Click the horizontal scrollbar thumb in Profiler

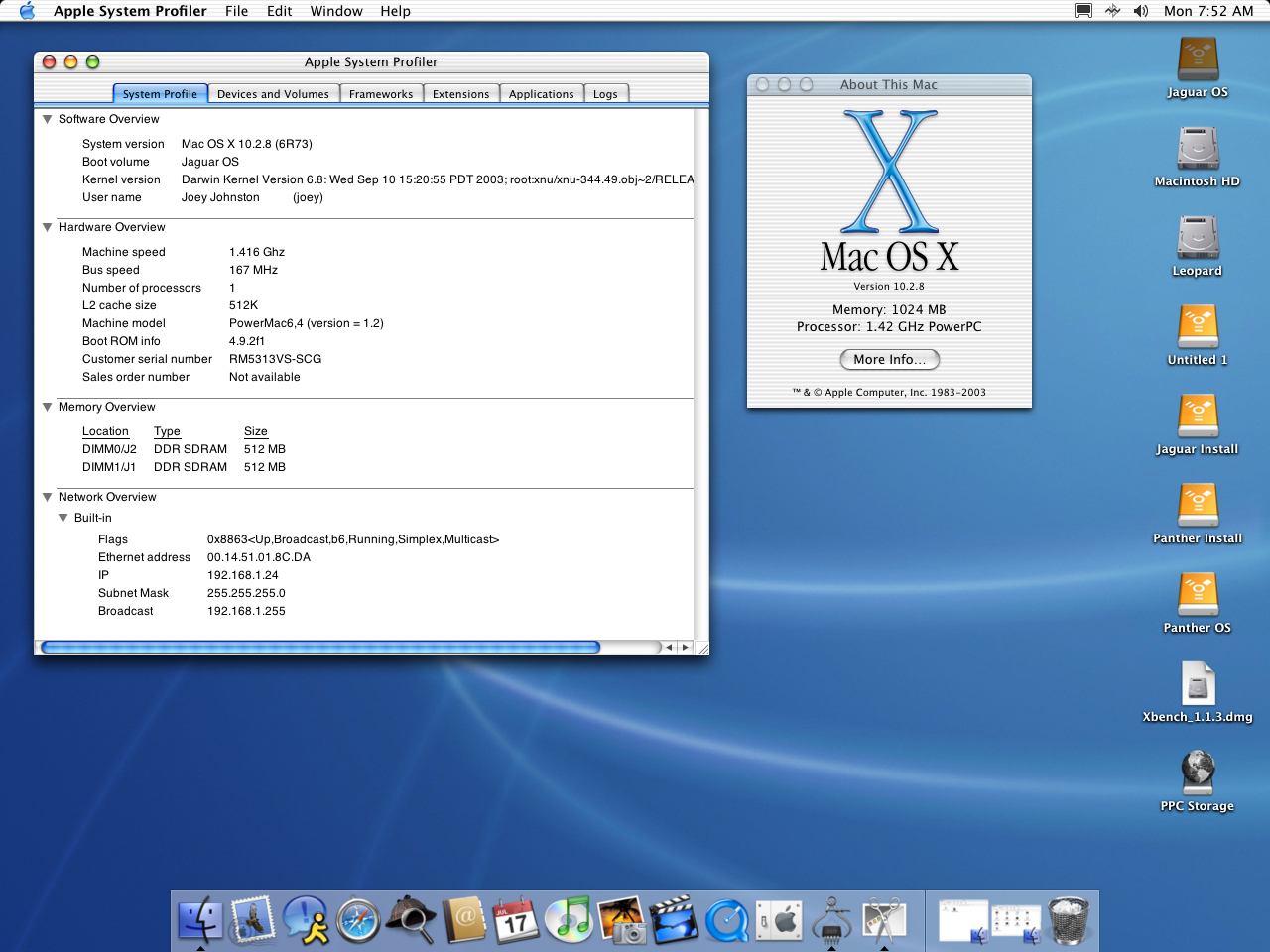click(319, 648)
